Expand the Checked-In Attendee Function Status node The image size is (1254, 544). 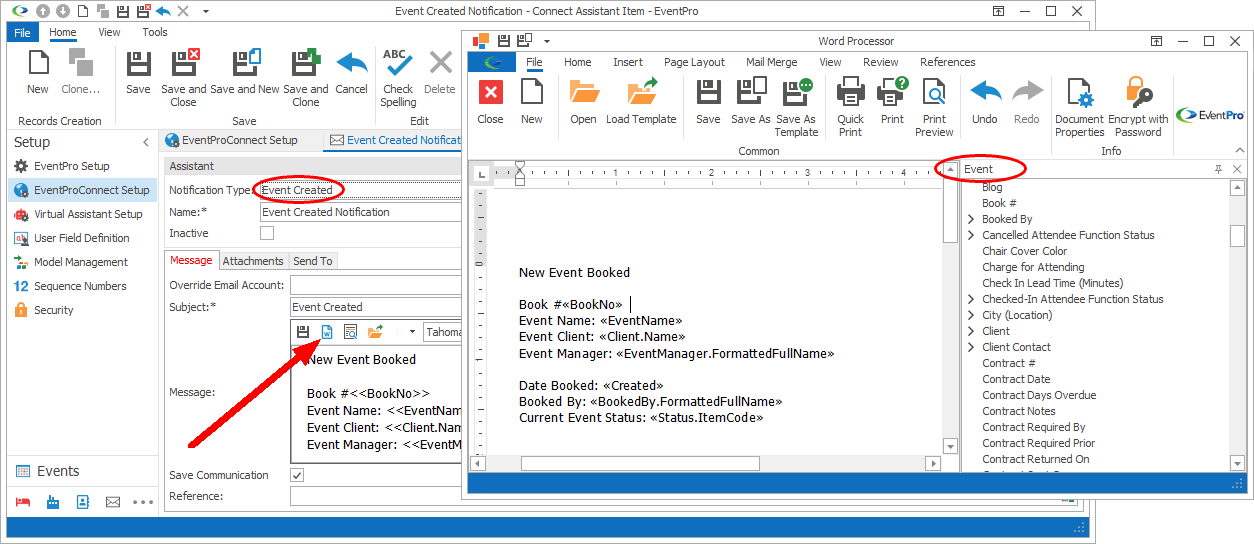pos(970,299)
